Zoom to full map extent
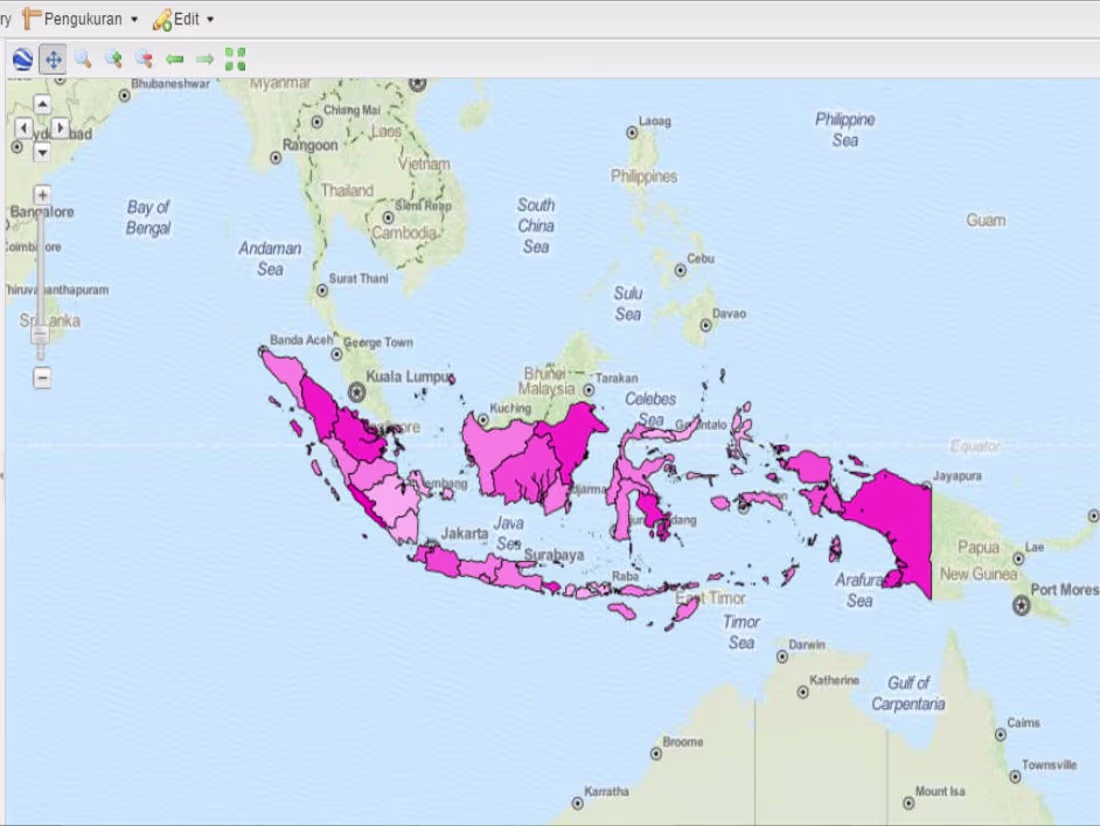 pyautogui.click(x=233, y=58)
